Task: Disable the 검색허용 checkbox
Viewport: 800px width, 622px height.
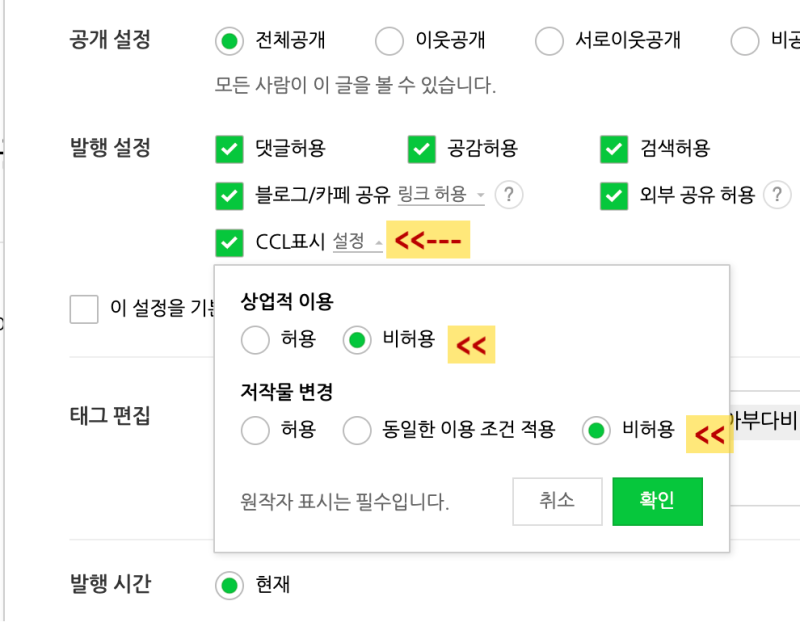Action: click(x=614, y=149)
